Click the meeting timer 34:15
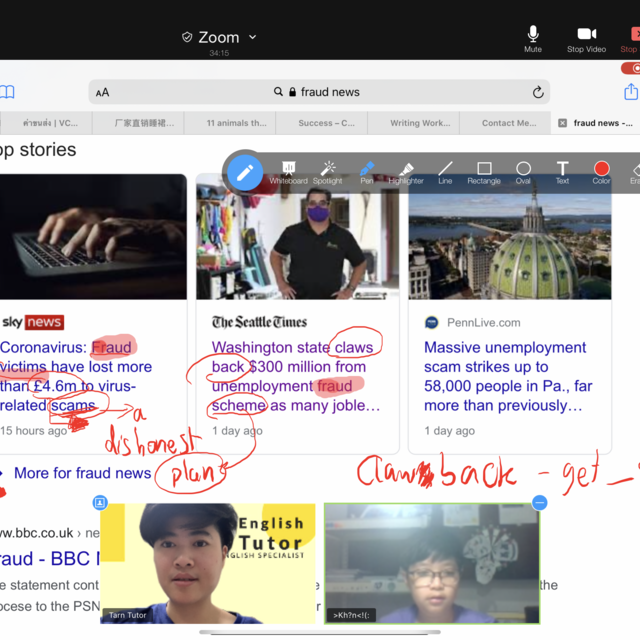Viewport: 640px width, 640px height. point(219,53)
